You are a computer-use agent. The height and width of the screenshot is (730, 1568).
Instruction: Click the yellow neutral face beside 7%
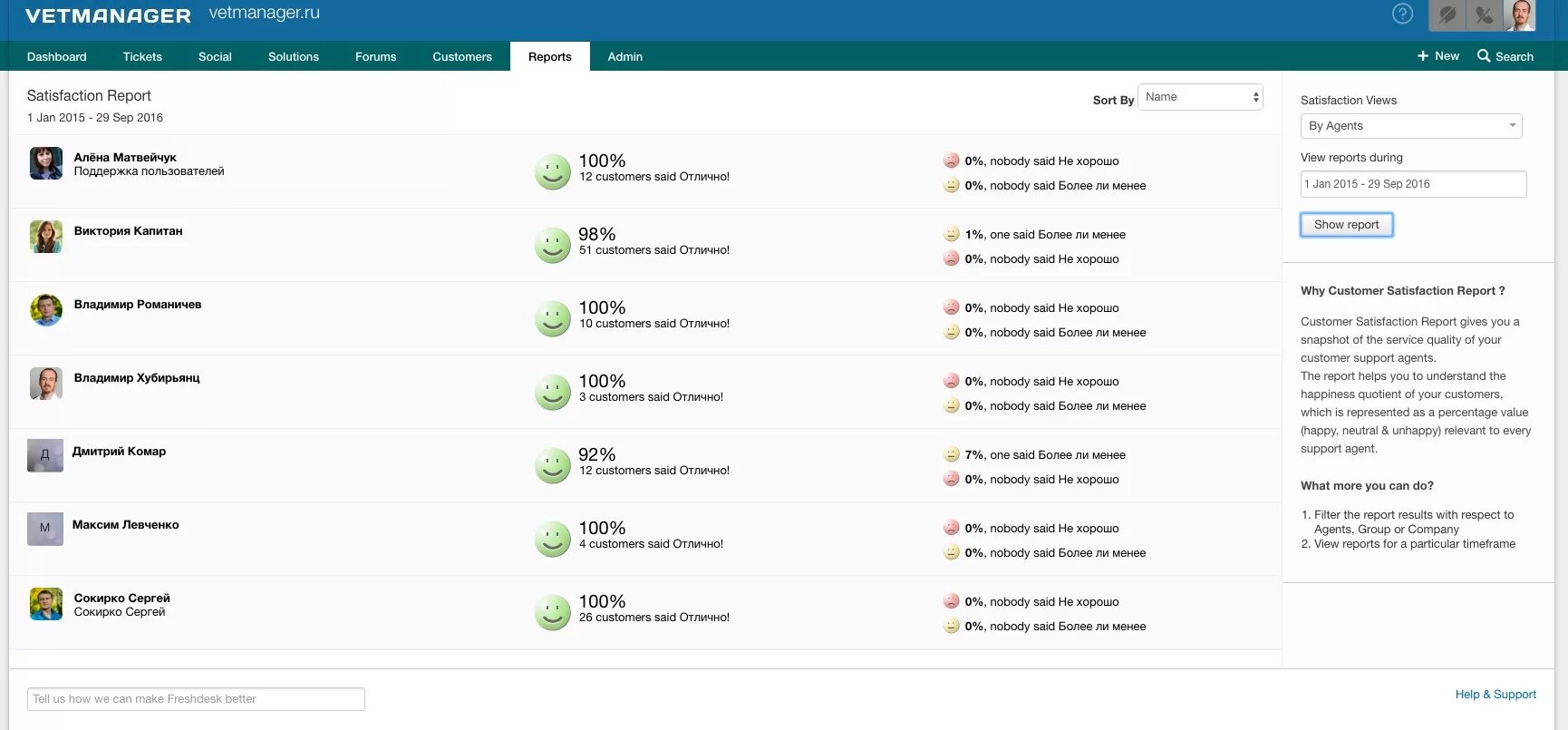(x=951, y=454)
